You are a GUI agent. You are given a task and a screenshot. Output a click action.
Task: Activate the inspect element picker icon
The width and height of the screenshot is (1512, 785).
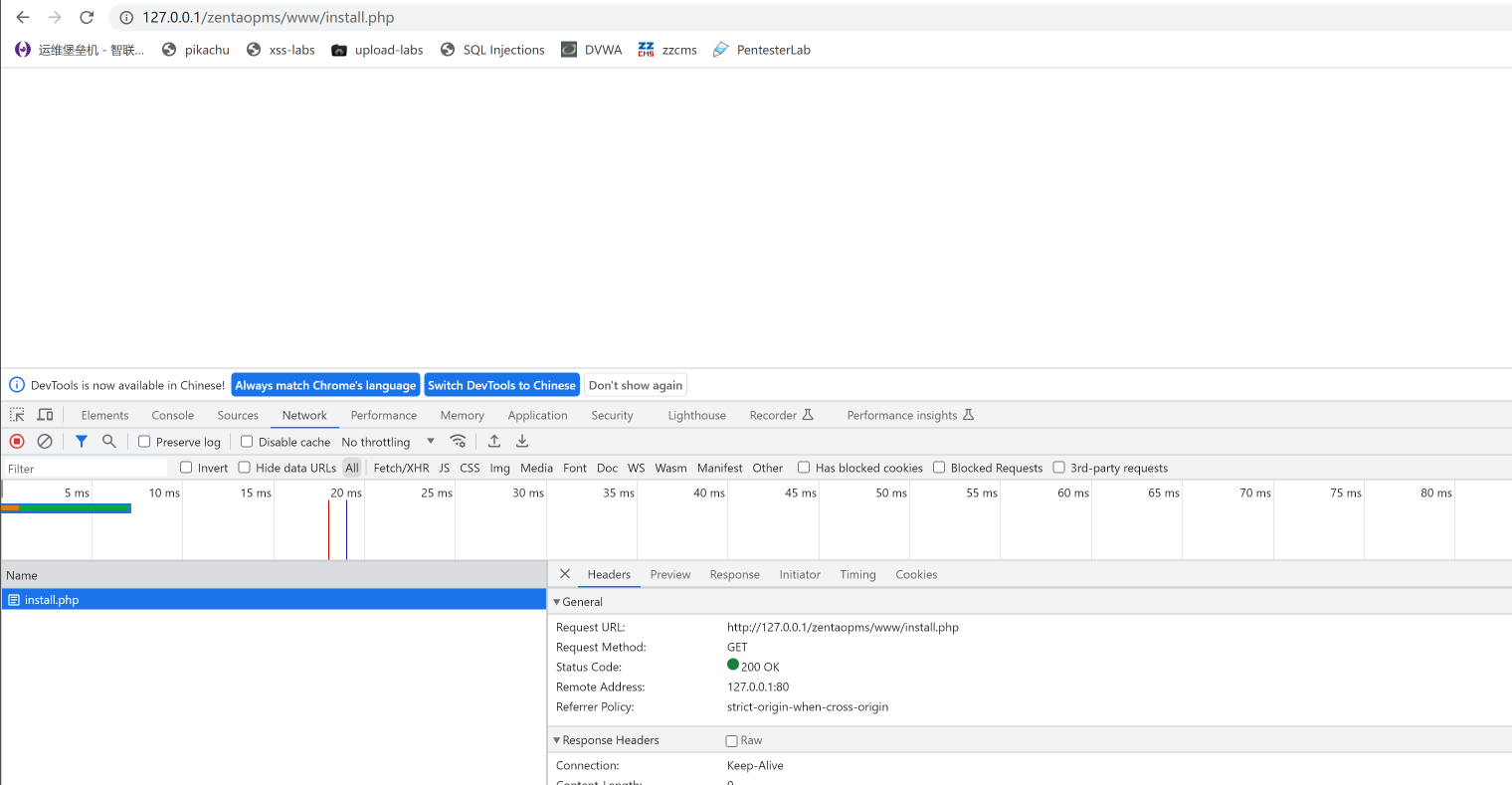tap(17, 415)
